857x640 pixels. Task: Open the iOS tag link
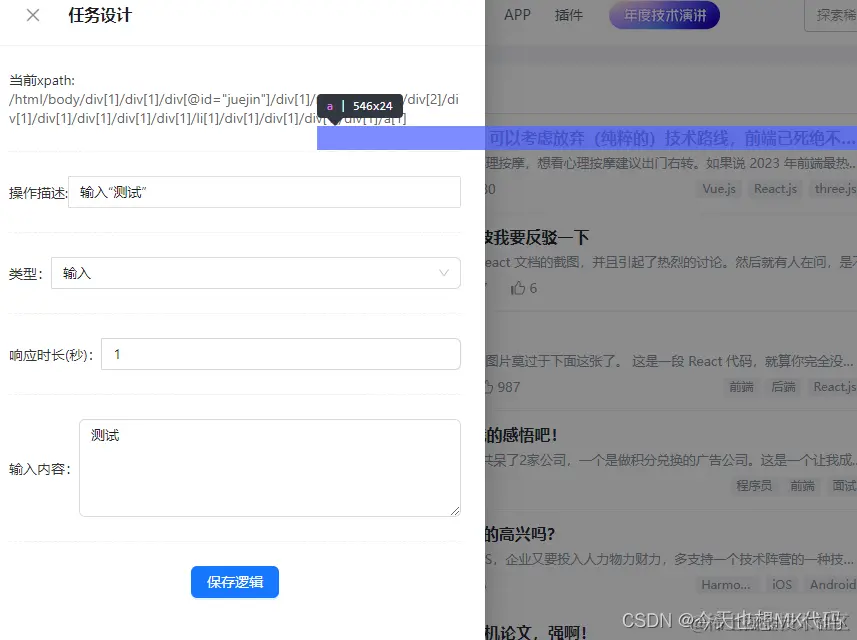(781, 585)
